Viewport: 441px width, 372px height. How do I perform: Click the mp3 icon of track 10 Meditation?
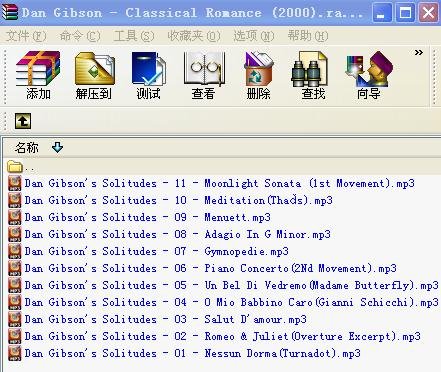pos(15,200)
